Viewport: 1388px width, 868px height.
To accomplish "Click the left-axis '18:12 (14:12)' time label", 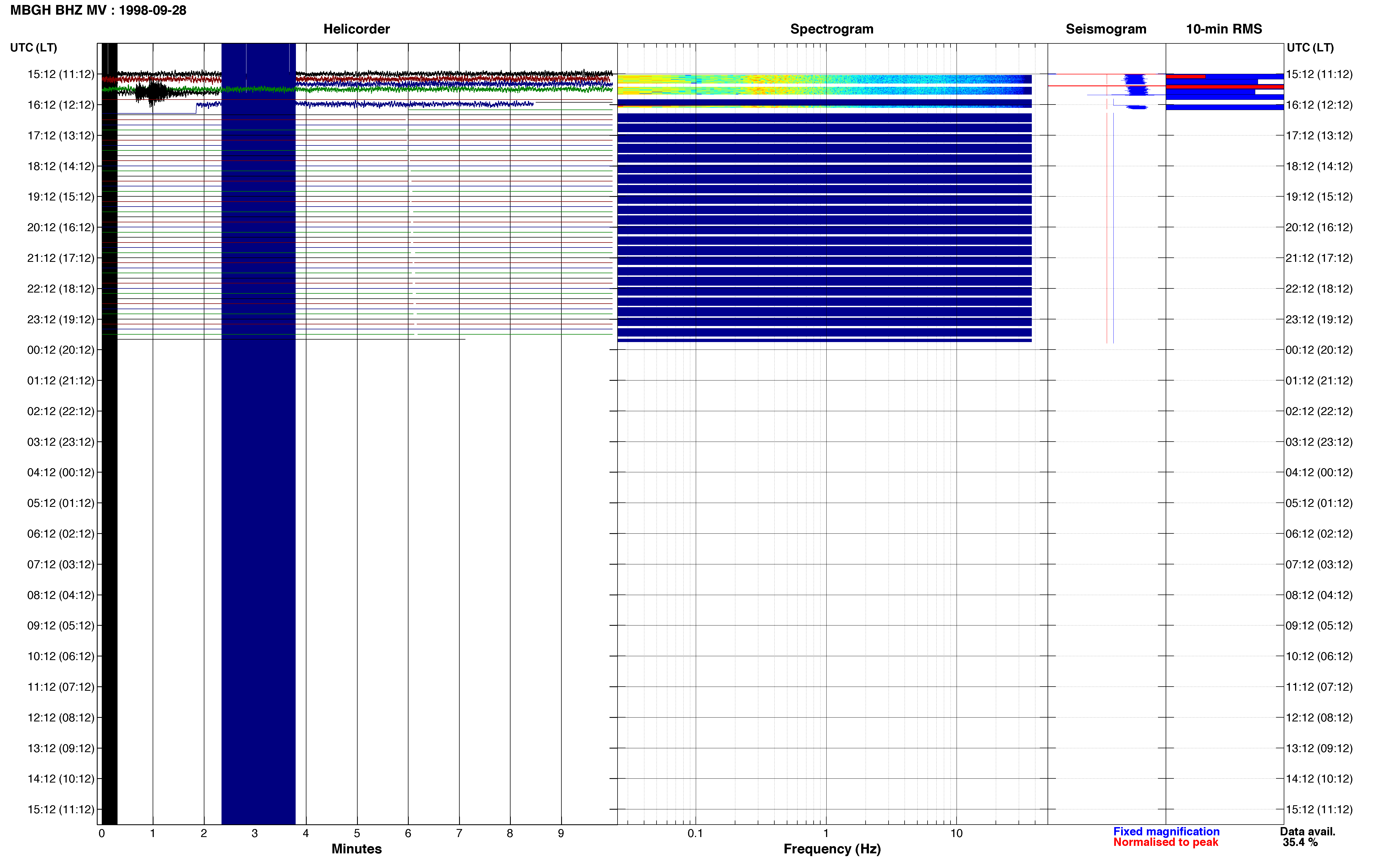I will 61,166.
